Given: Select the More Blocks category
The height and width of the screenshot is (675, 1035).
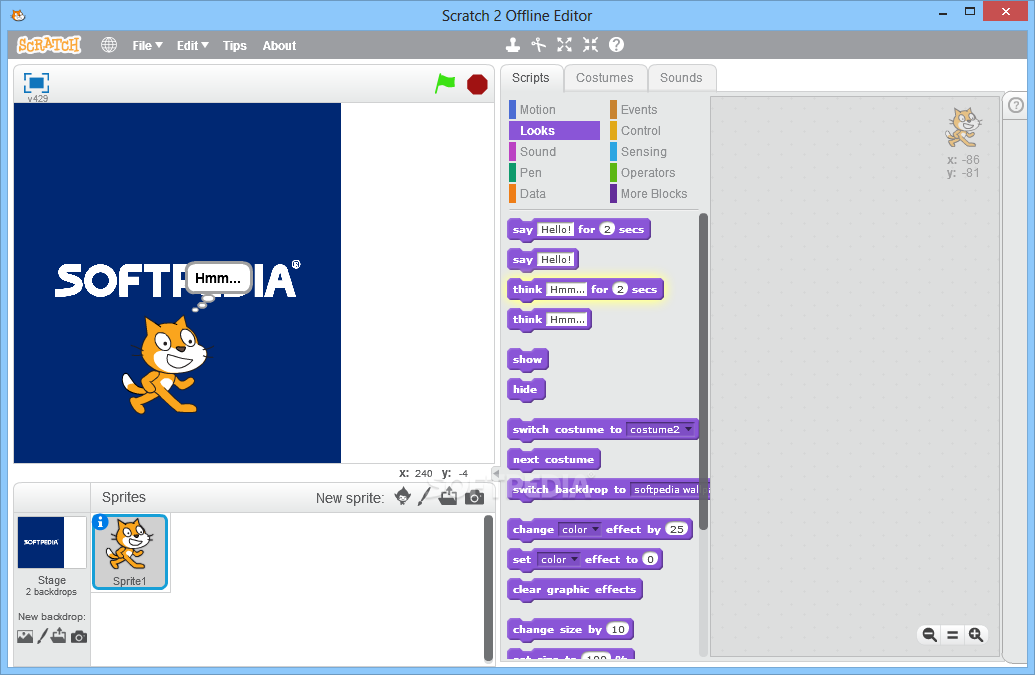Looking at the screenshot, I should [x=653, y=194].
